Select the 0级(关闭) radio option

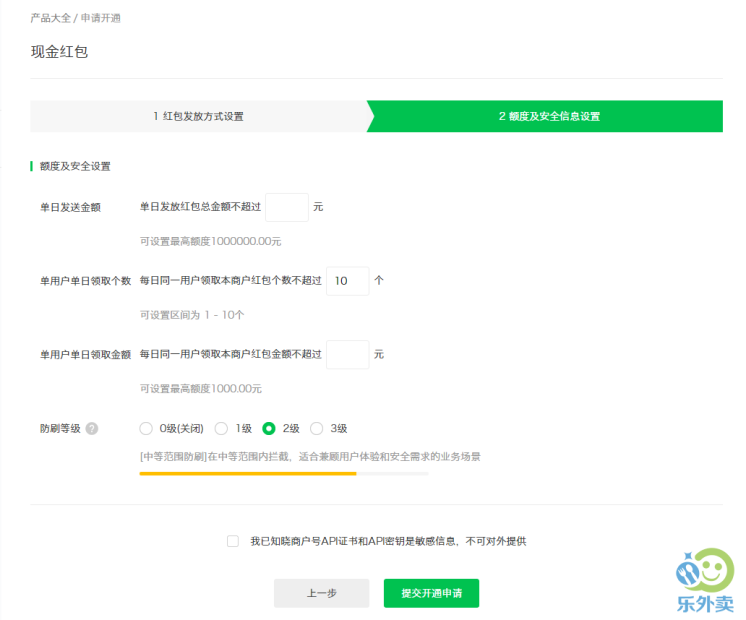146,429
